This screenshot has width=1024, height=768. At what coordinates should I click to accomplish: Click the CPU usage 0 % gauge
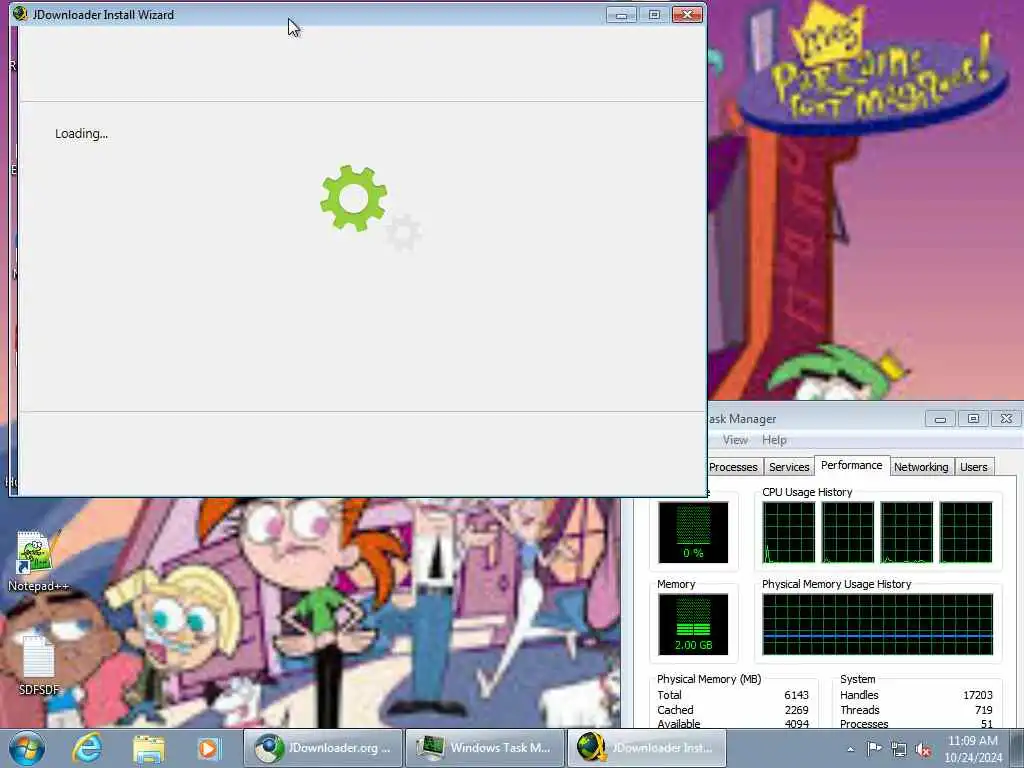(x=693, y=532)
